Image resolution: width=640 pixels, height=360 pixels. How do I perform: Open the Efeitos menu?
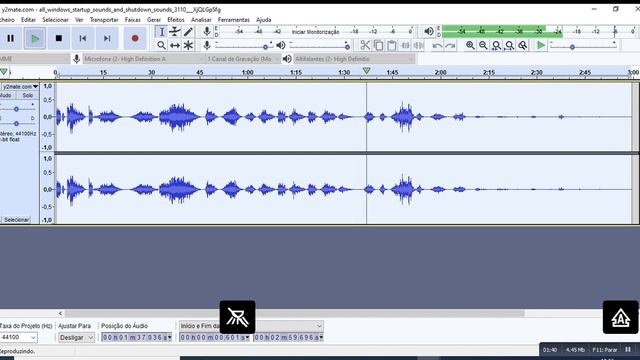pos(176,20)
